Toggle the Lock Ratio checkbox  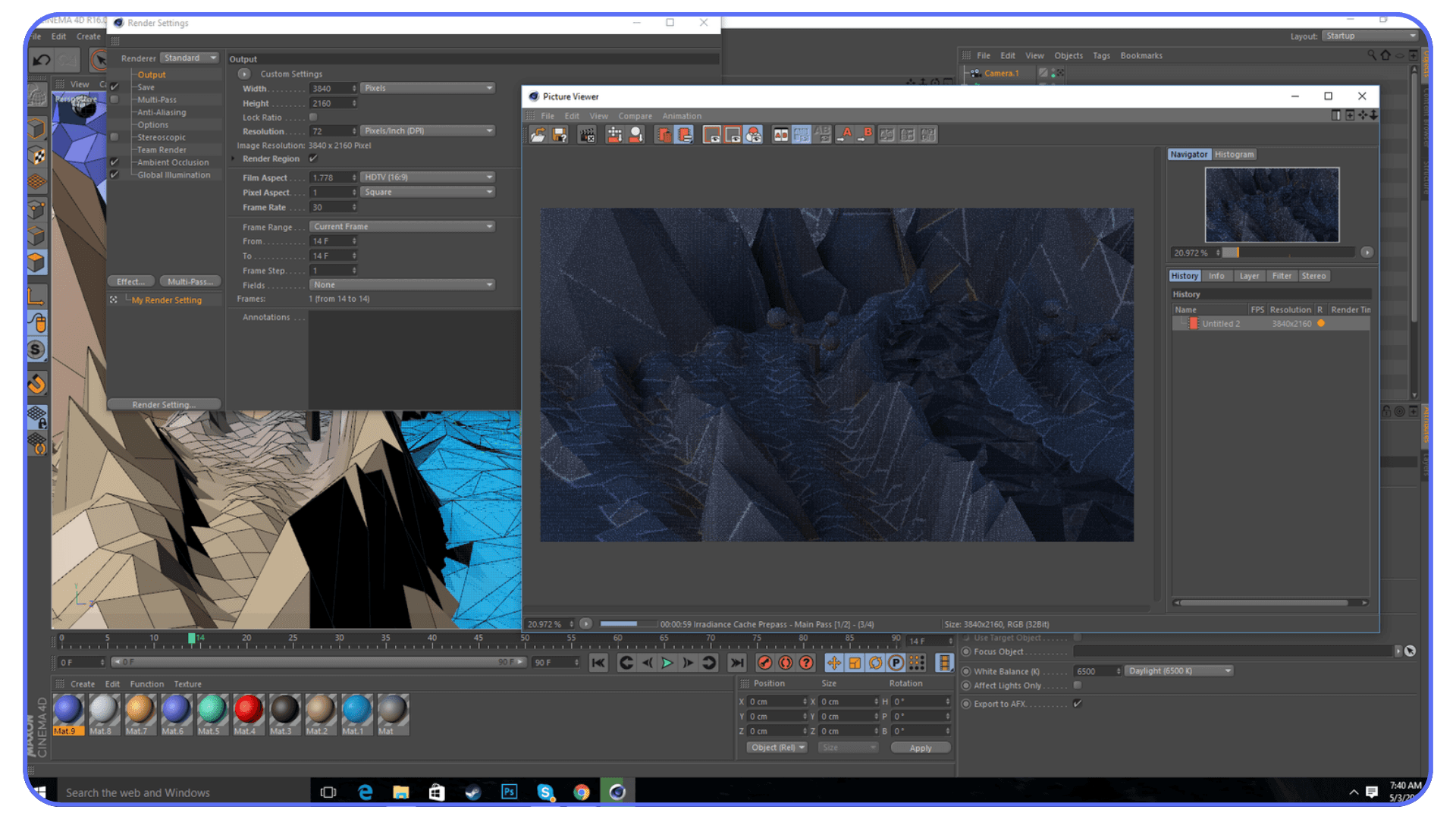coord(312,118)
